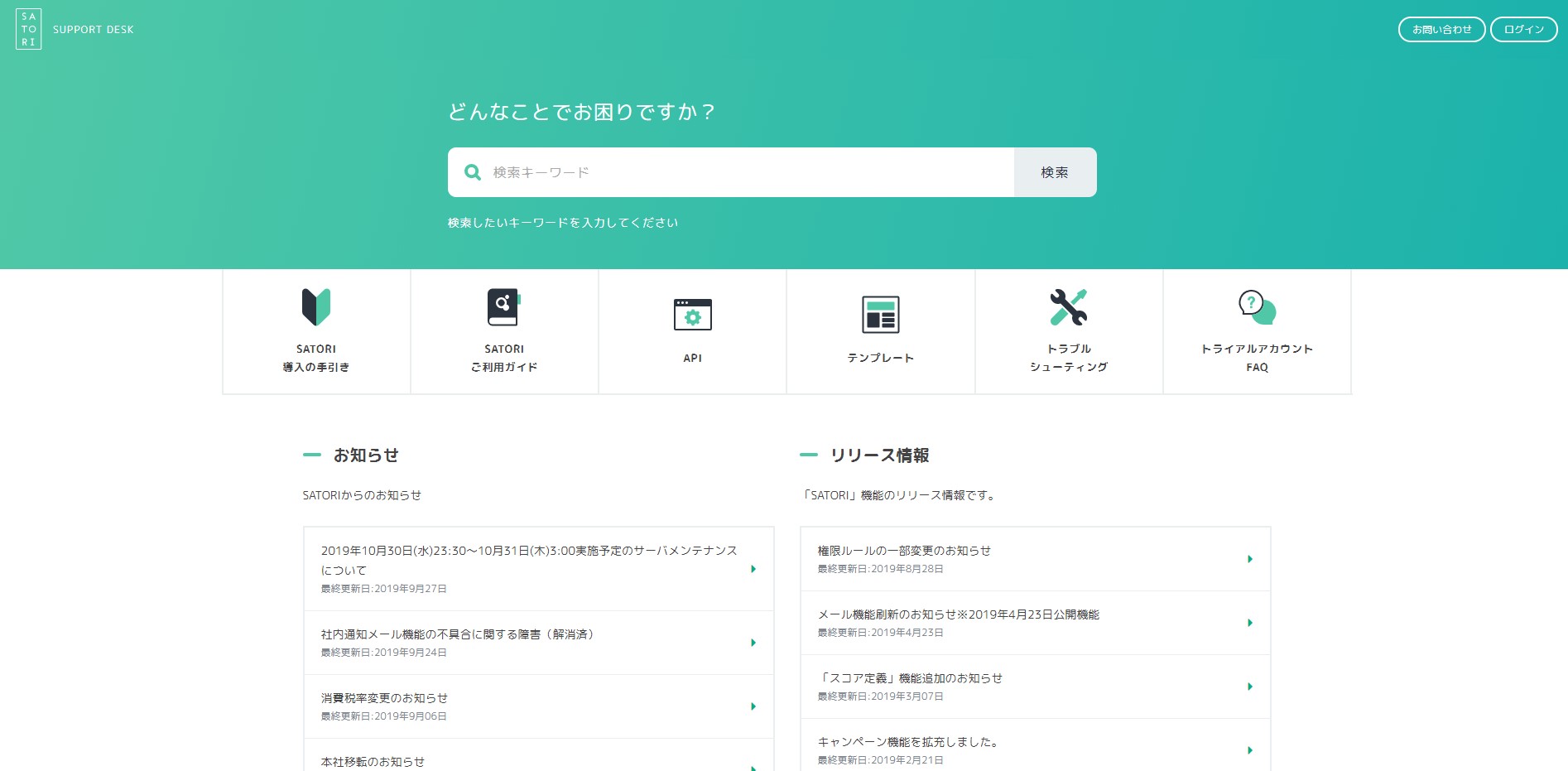Viewport: 1568px width, 771px height.
Task: Click arrow on スコア定義 release row
Action: coord(1250,687)
